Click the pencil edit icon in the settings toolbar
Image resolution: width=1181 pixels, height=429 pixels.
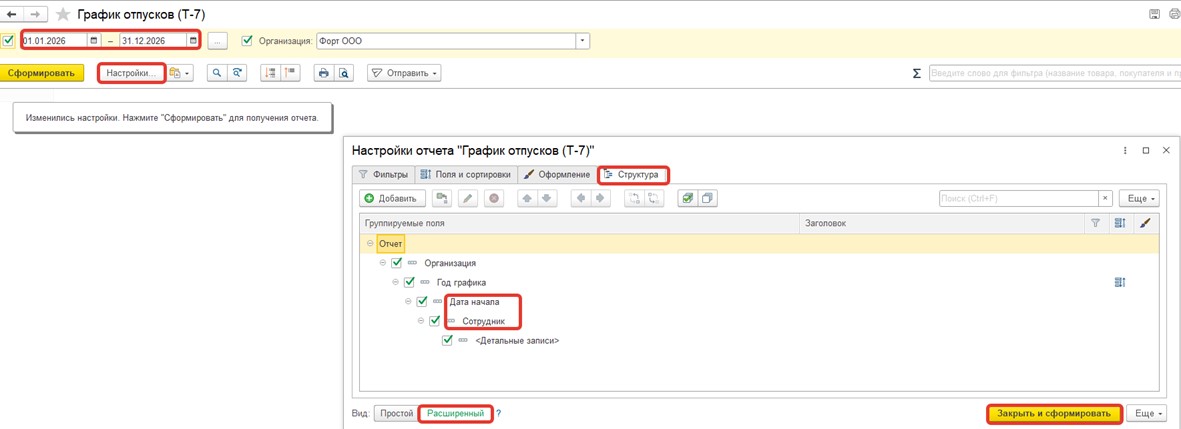coord(467,199)
